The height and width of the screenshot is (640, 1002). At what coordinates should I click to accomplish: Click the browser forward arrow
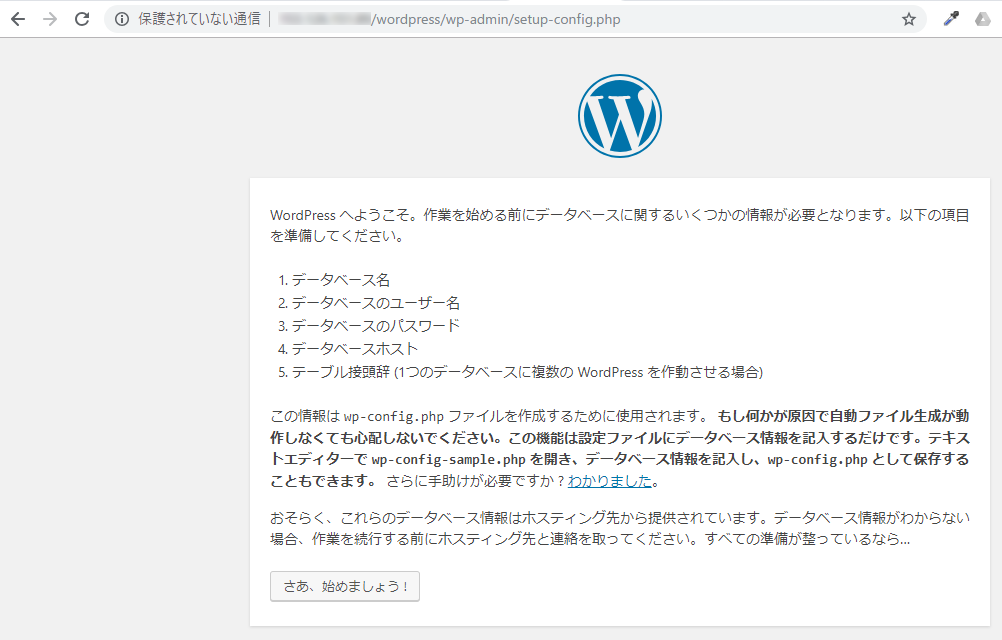click(50, 19)
